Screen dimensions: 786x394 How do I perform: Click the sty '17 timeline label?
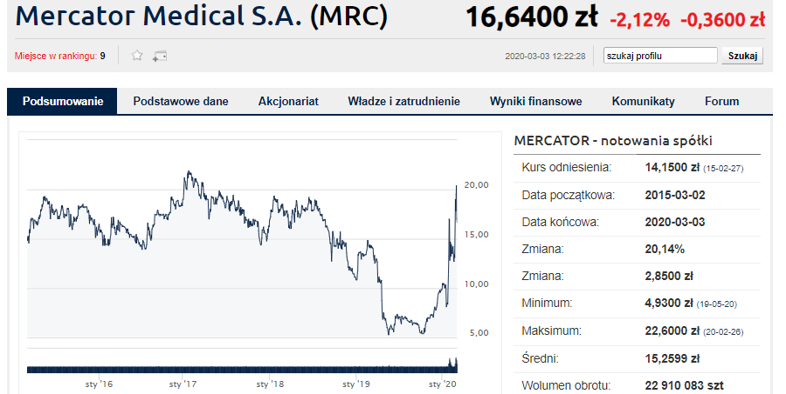click(182, 384)
